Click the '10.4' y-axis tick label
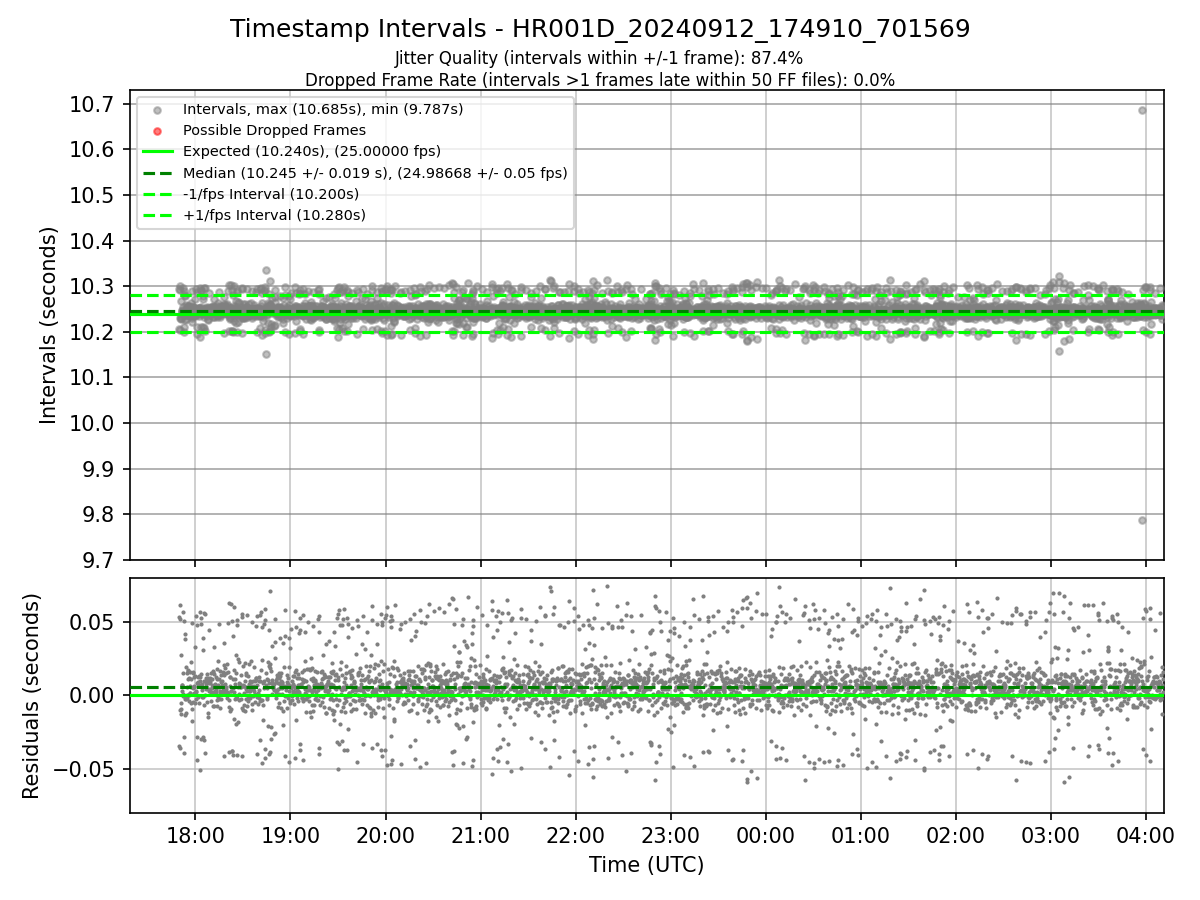This screenshot has width=1200, height=900. coord(93,241)
